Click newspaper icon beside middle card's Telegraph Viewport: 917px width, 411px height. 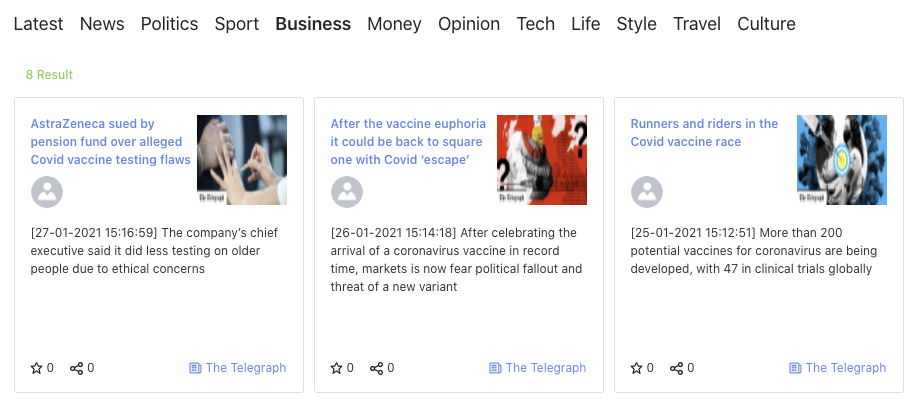click(495, 368)
